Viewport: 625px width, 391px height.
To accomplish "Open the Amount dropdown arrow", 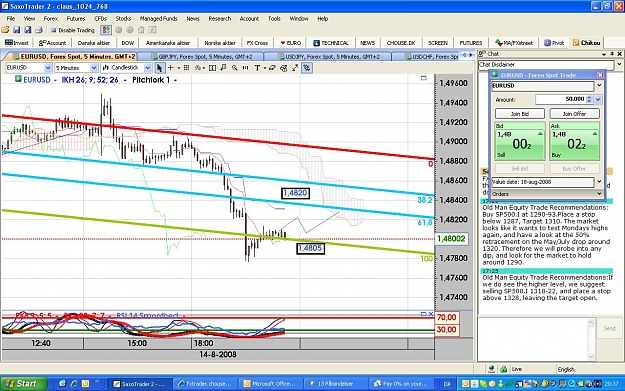I will 598,99.
